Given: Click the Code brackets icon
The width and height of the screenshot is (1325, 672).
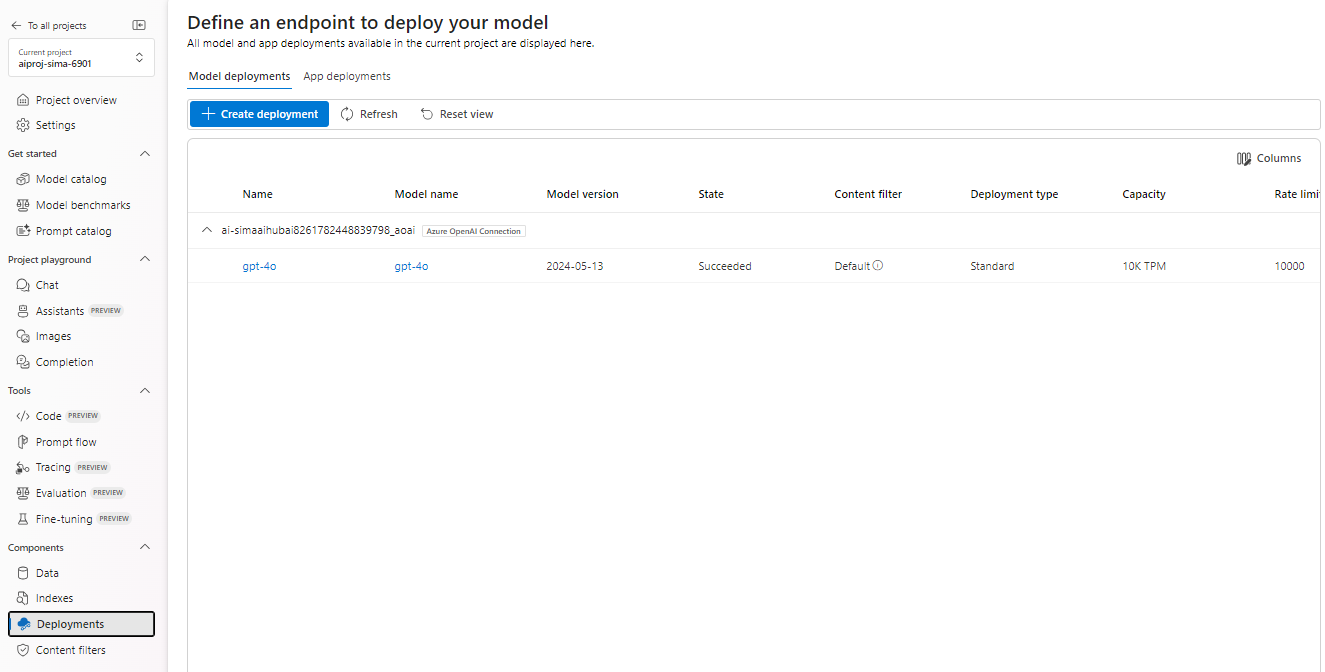Looking at the screenshot, I should tap(23, 416).
